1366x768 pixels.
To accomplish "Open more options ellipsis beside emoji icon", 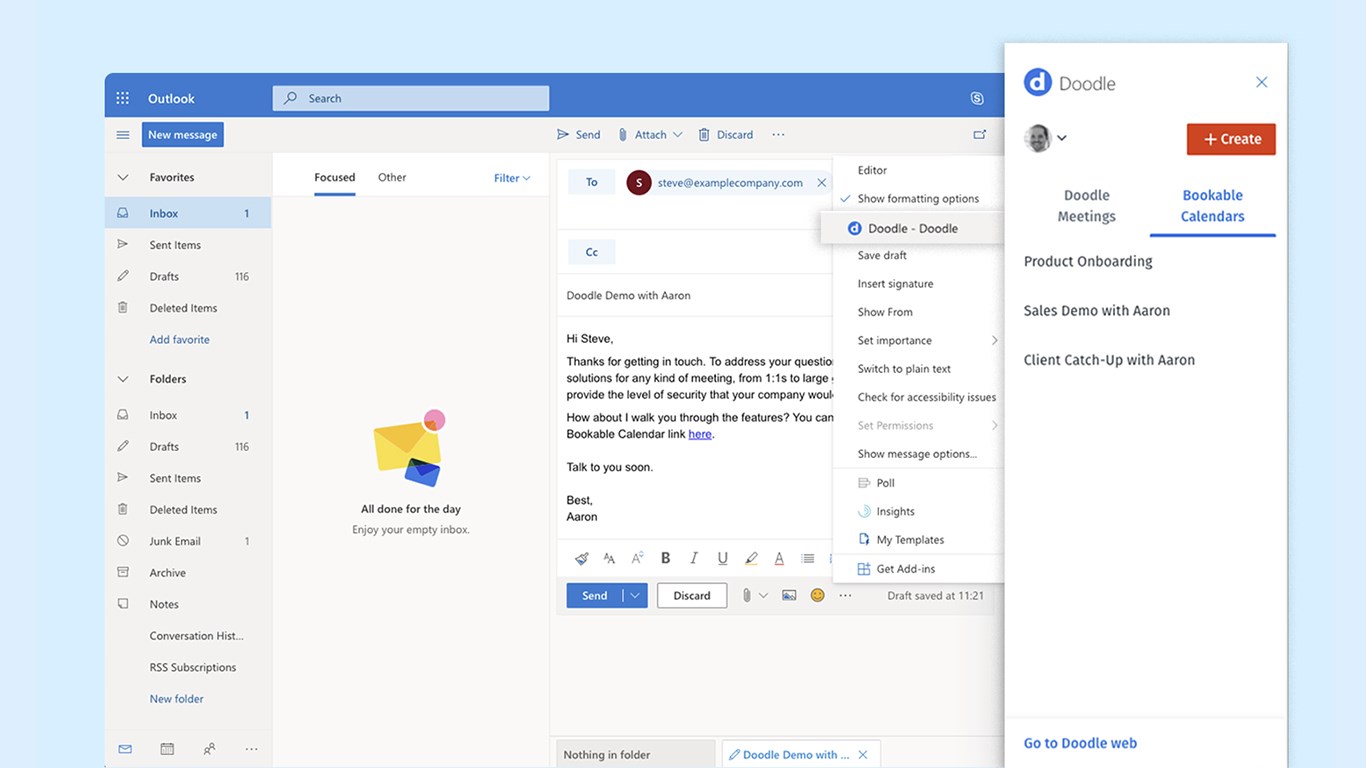I will 845,596.
